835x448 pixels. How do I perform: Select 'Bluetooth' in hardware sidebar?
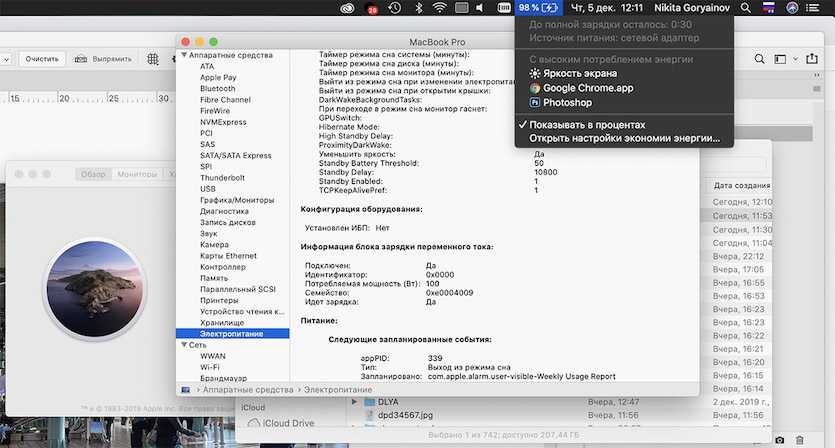pyautogui.click(x=218, y=89)
